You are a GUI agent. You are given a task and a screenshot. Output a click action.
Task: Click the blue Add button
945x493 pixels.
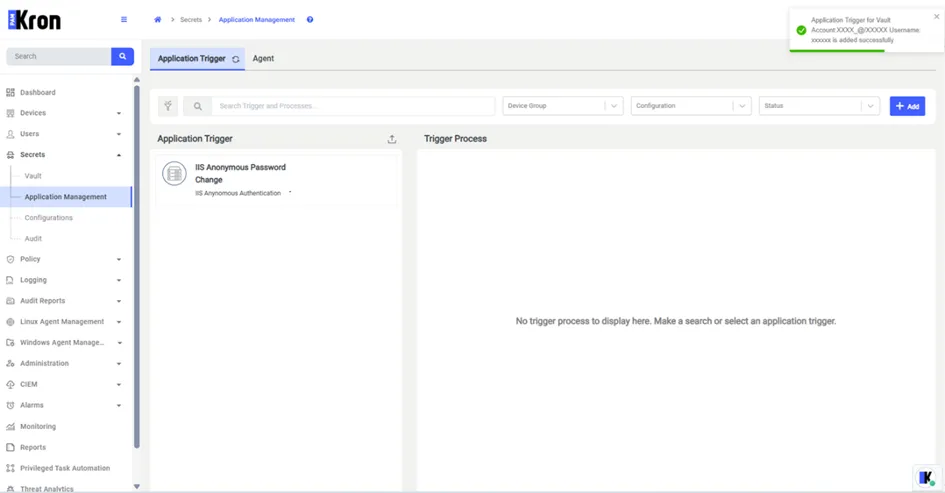tap(907, 106)
